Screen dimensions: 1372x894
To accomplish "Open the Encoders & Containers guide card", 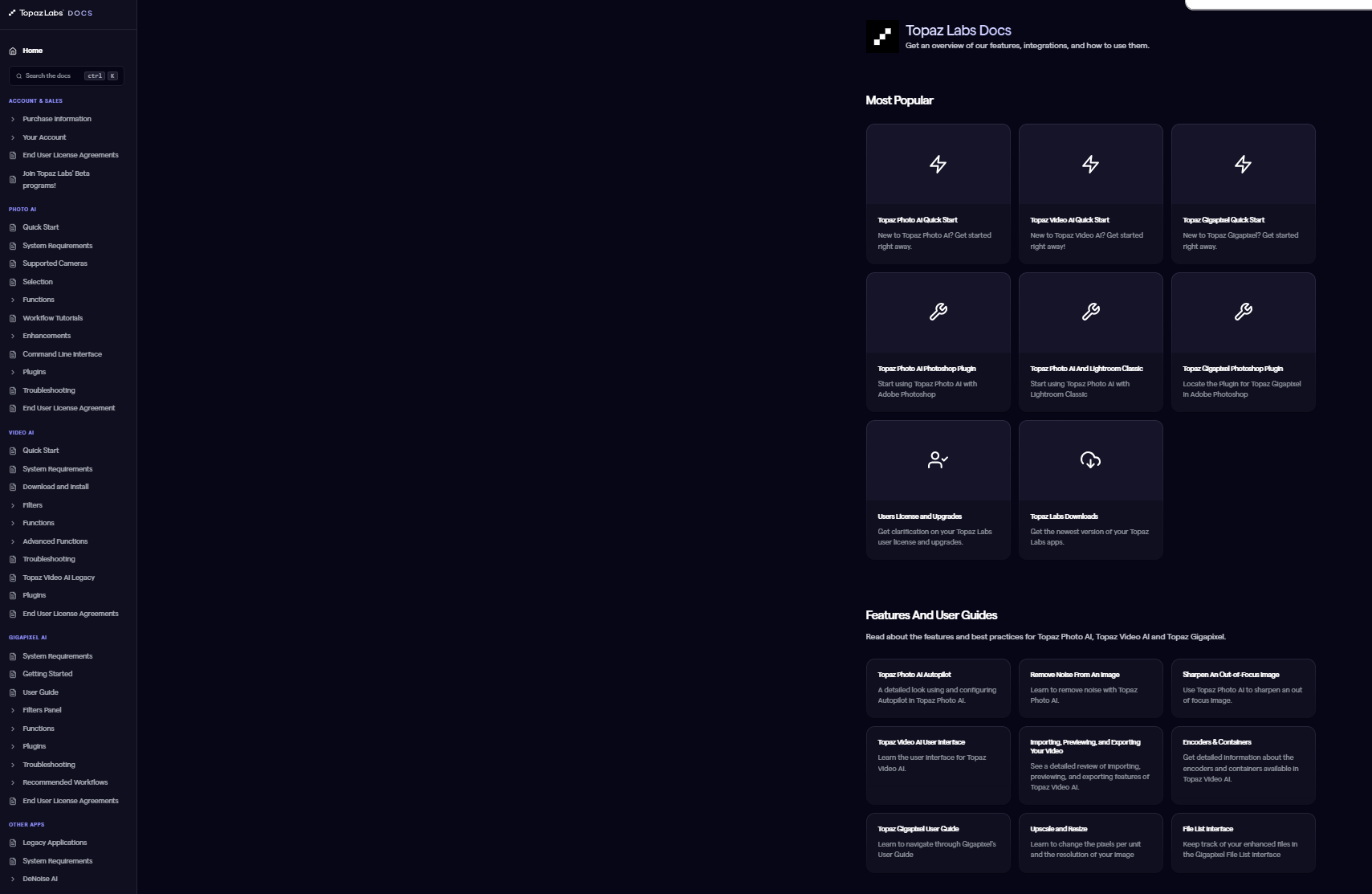I will [1243, 764].
